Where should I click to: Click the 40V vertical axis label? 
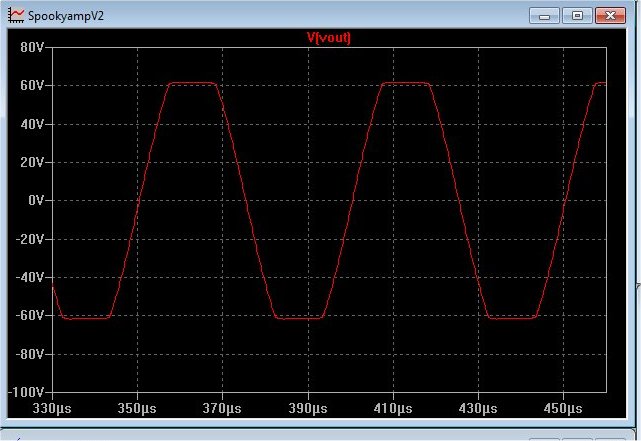point(32,124)
